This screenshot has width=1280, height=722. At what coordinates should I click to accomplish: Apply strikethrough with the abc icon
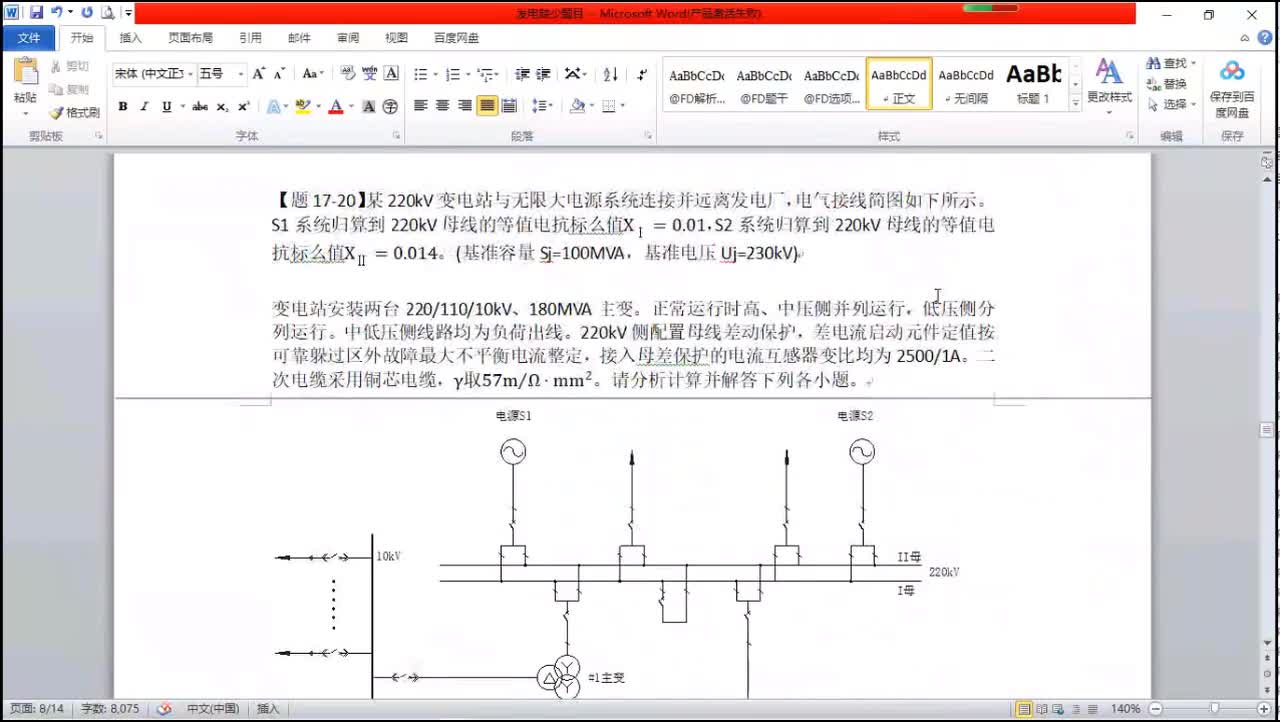point(200,106)
